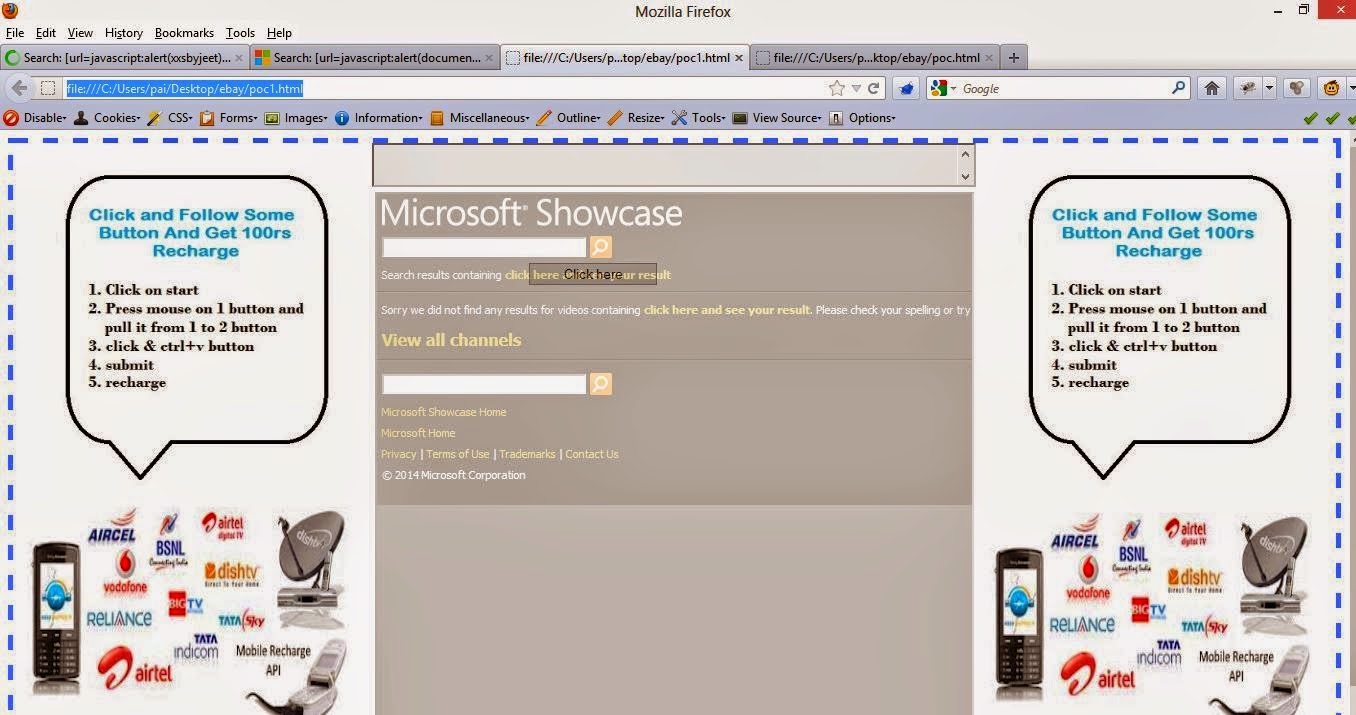
Task: Switch to the javascript:alert(xxsbyjeet) search tab
Action: pyautogui.click(x=124, y=58)
